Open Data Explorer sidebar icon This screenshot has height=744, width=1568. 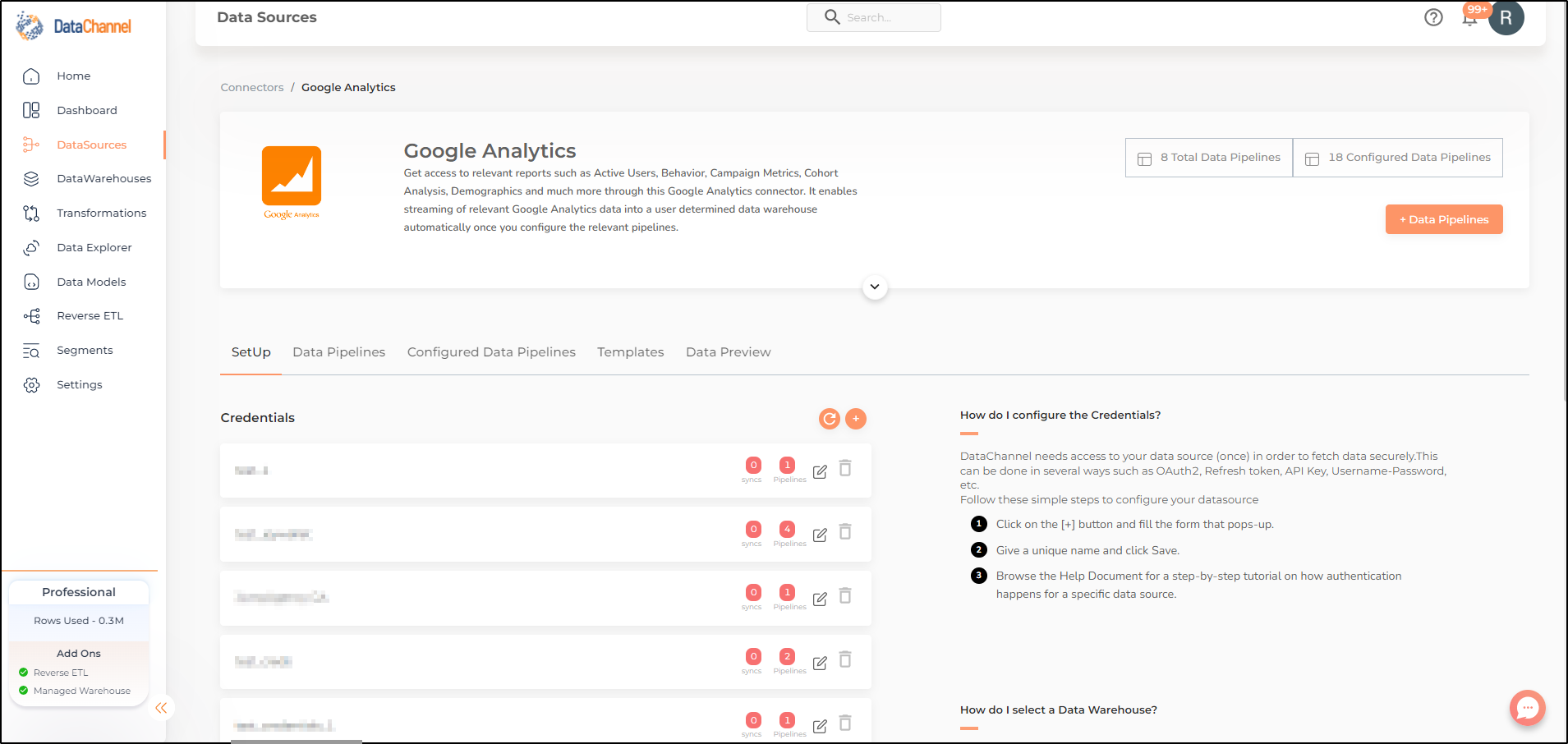coord(31,248)
